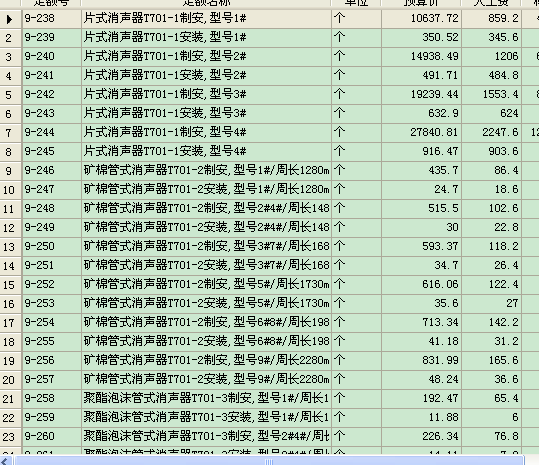Image resolution: width=539 pixels, height=465 pixels.
Task: Click the quota code cell 9-240
Action: (52, 56)
